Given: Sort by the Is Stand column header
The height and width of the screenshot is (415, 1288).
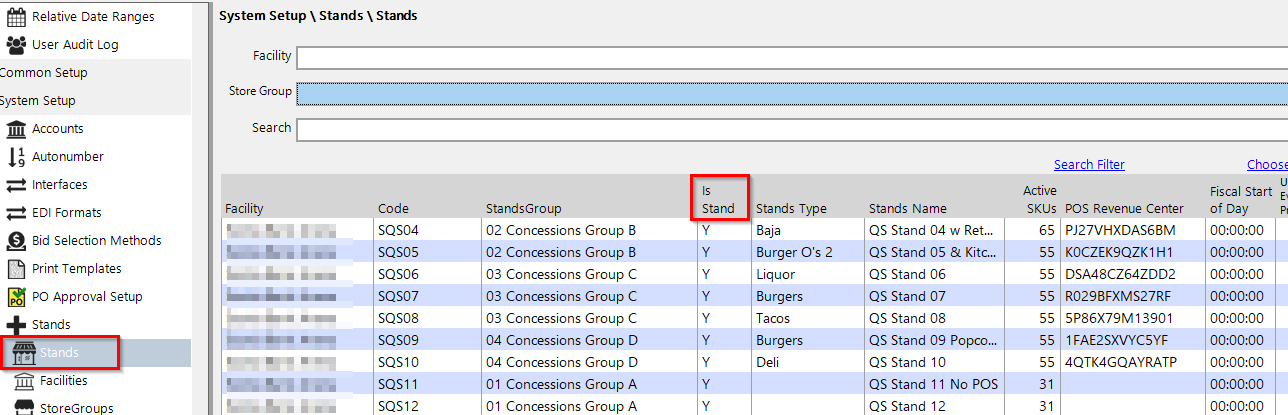Looking at the screenshot, I should pos(718,199).
